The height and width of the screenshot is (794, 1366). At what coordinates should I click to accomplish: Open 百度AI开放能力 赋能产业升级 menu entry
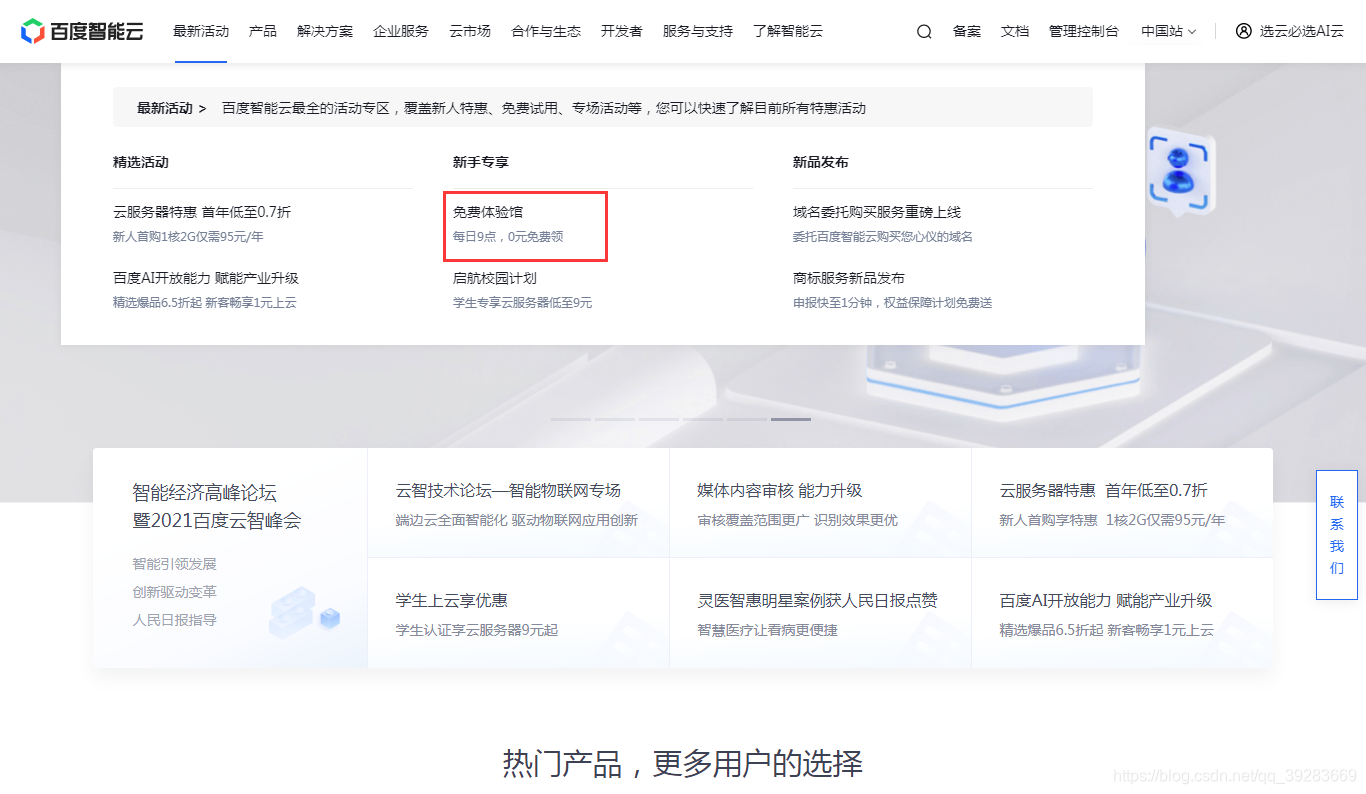206,278
